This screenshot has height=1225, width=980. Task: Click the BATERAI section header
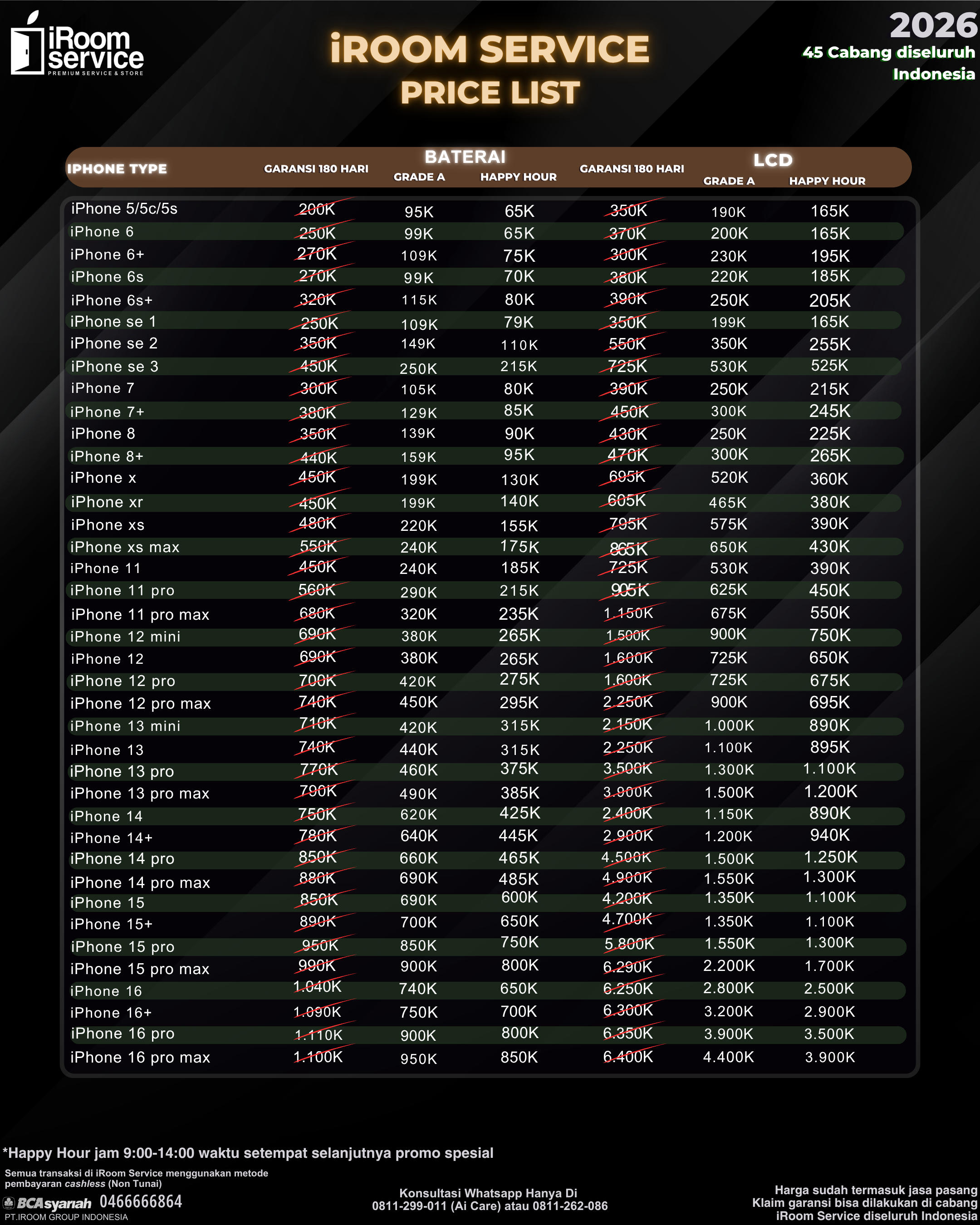[465, 157]
